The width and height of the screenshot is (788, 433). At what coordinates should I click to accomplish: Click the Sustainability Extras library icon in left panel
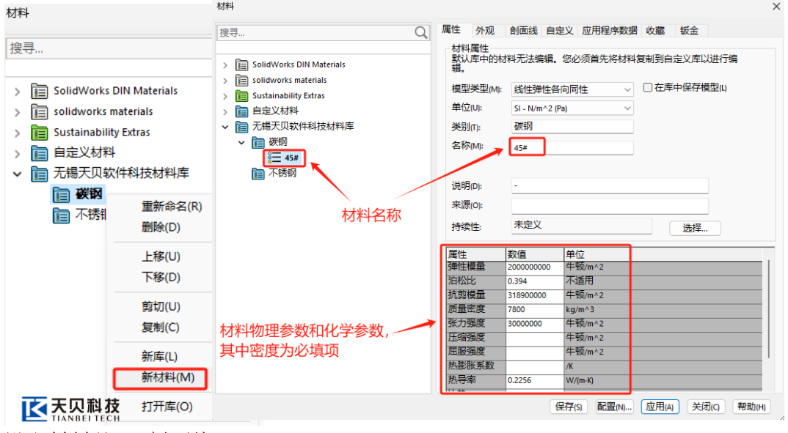pyautogui.click(x=39, y=132)
